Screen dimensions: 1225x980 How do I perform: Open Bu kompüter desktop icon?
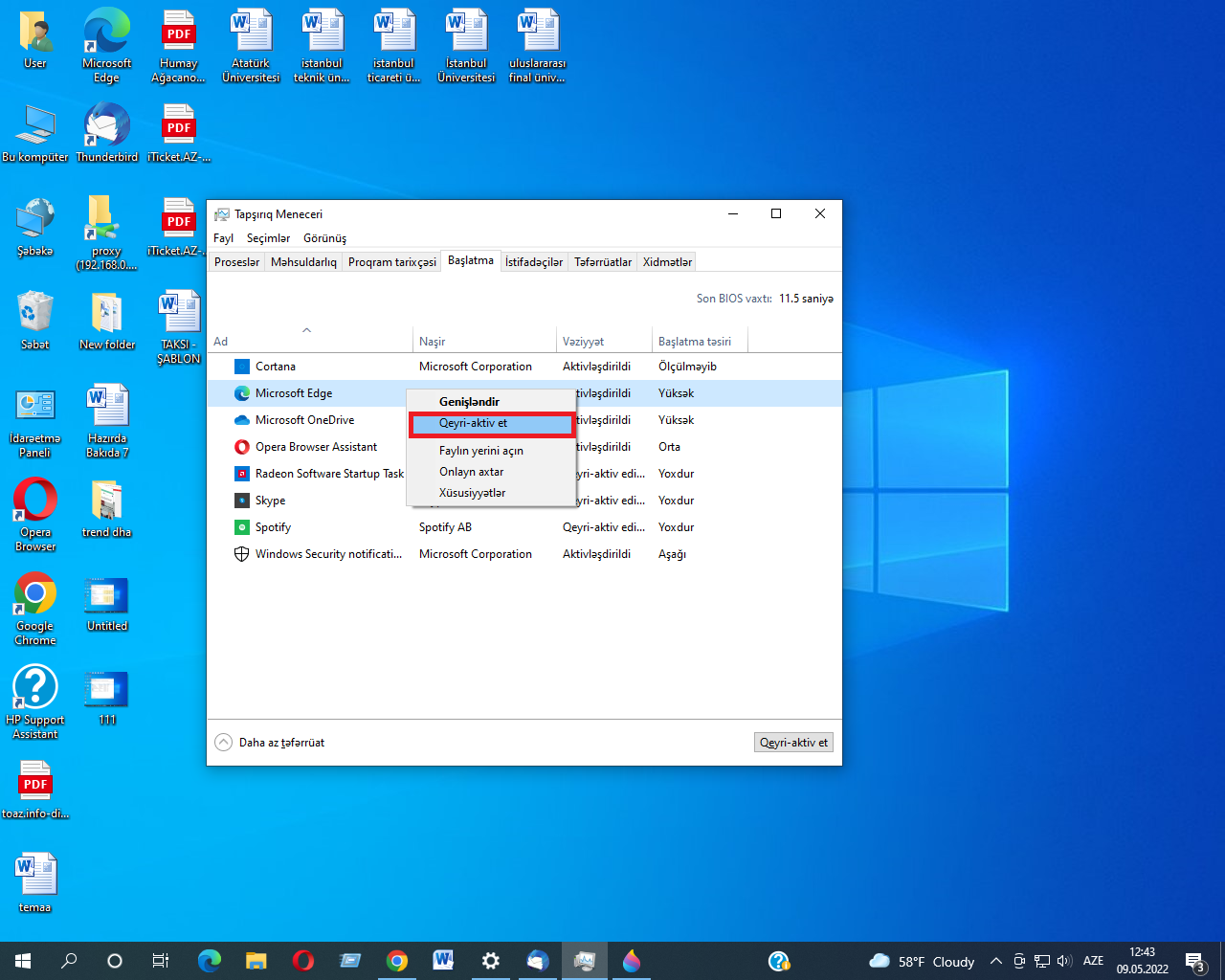pos(35,133)
